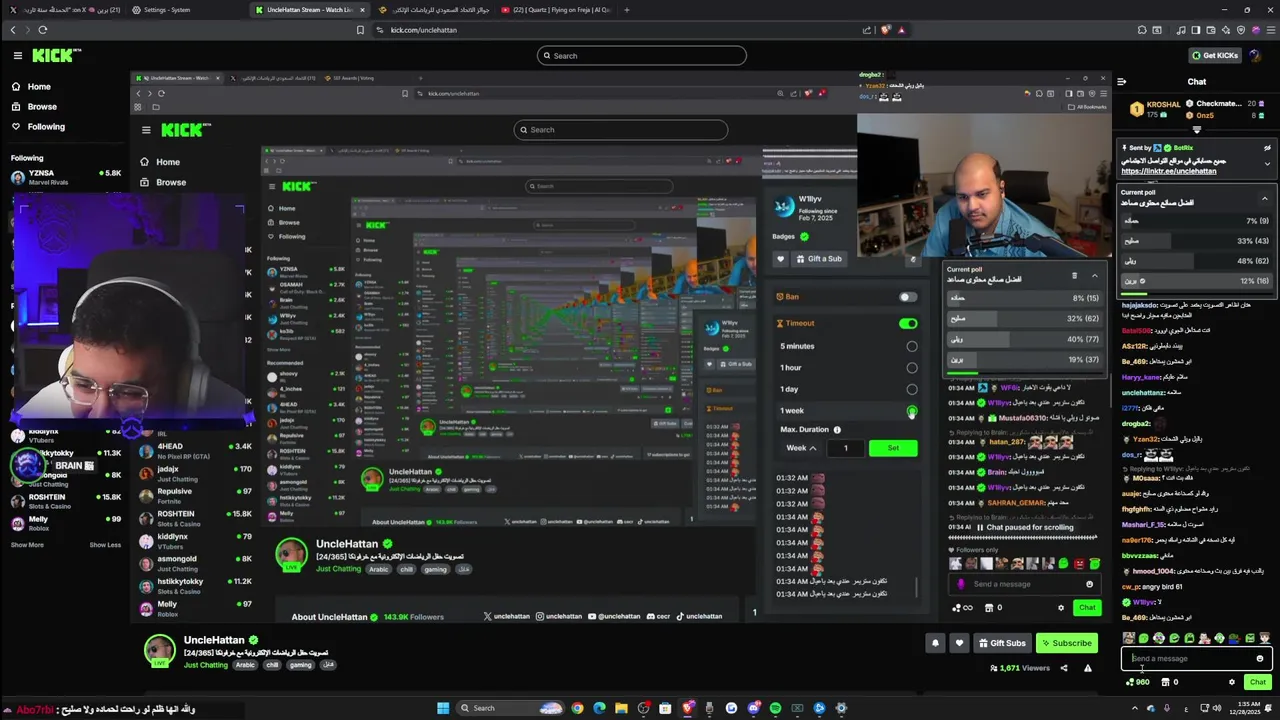Launch Google Chrome from the taskbar
Image resolution: width=1280 pixels, height=720 pixels.
point(577,708)
